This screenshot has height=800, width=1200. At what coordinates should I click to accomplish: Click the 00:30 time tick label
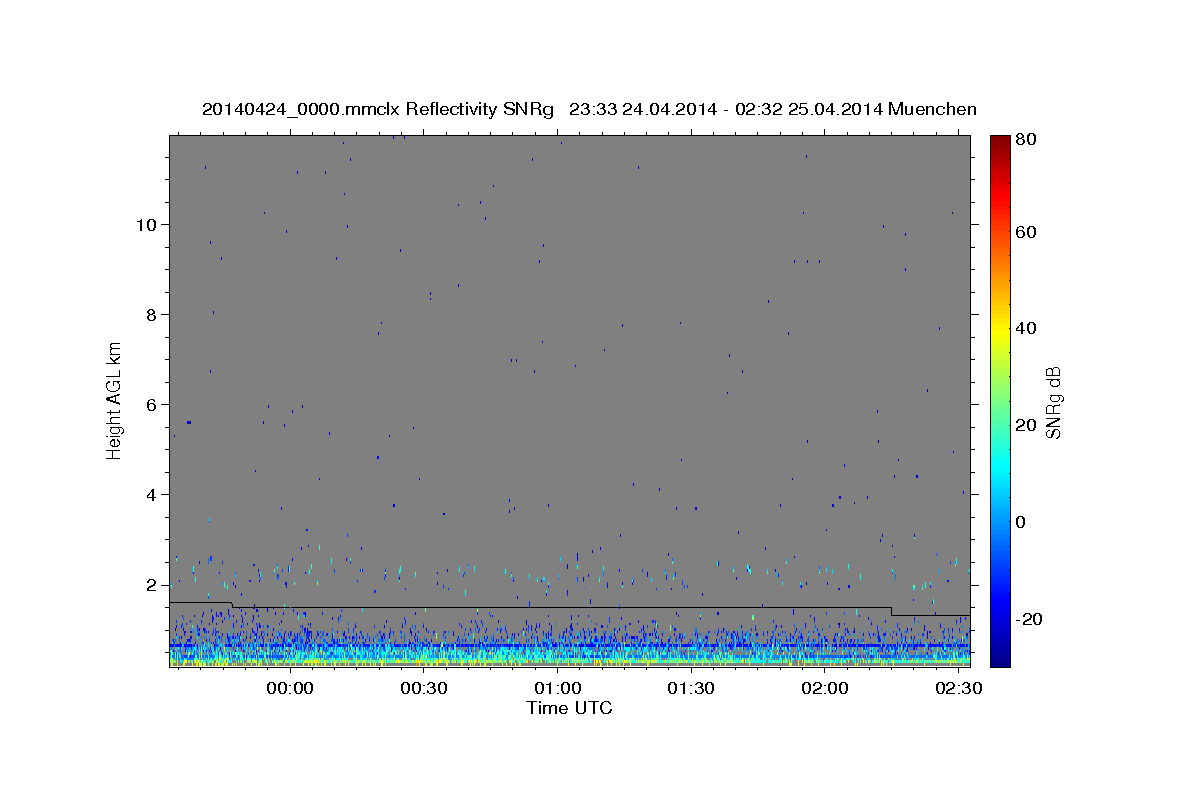tap(424, 689)
